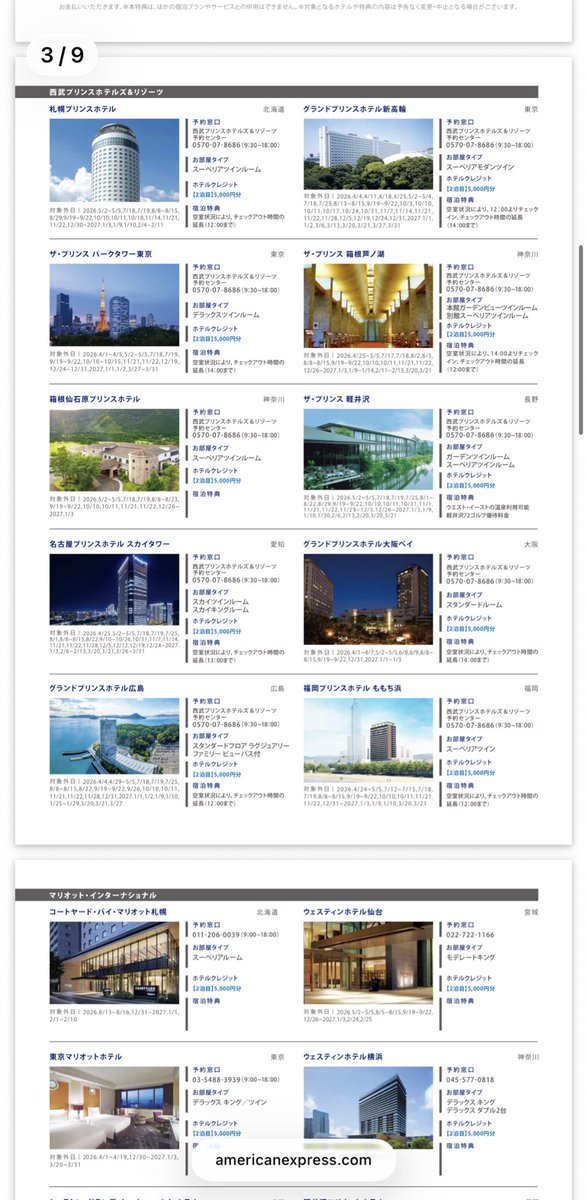This screenshot has height=1200, width=587.
Task: Click the 広島 prefecture label
Action: click(x=277, y=689)
